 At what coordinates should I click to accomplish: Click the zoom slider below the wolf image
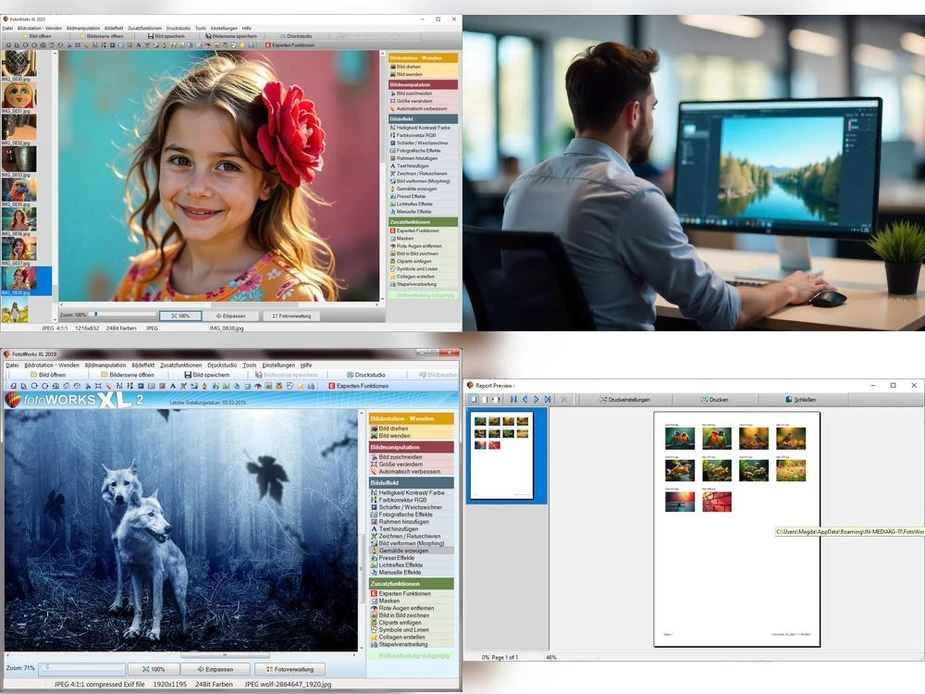tap(80, 668)
